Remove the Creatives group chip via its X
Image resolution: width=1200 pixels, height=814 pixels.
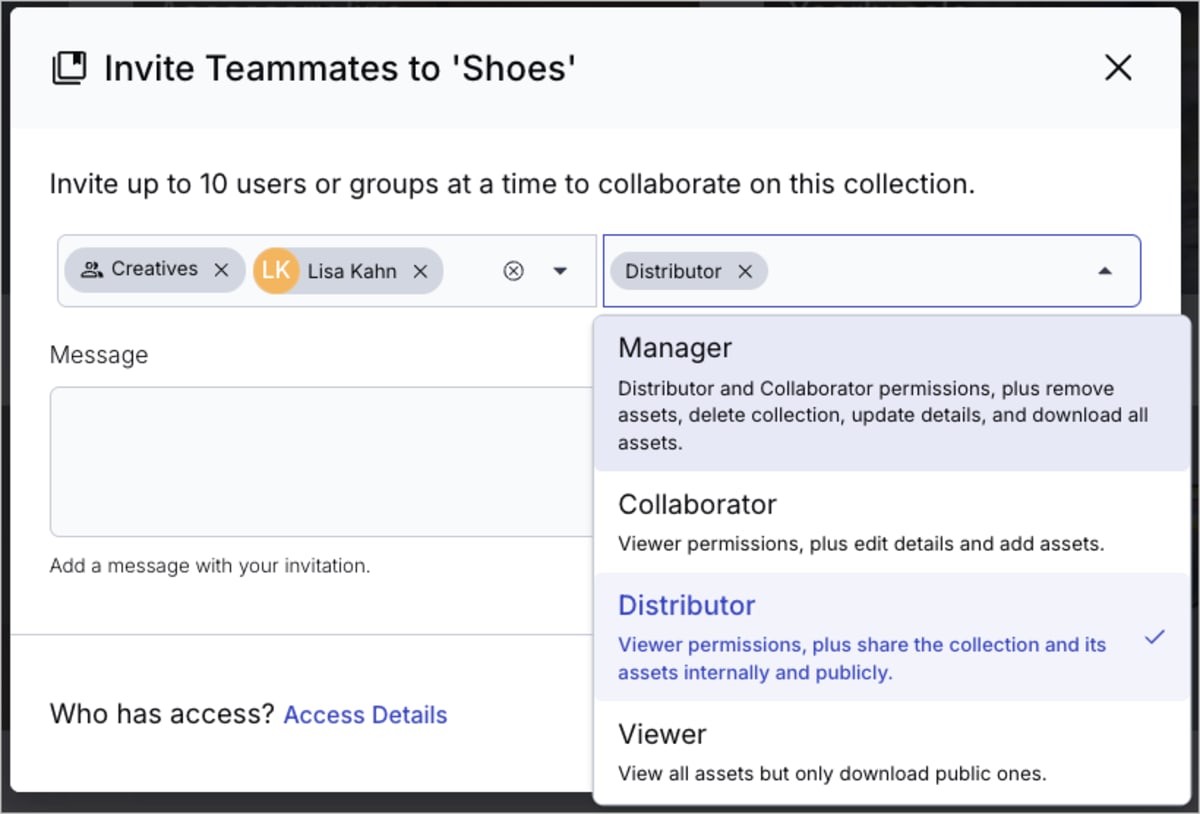(x=224, y=268)
